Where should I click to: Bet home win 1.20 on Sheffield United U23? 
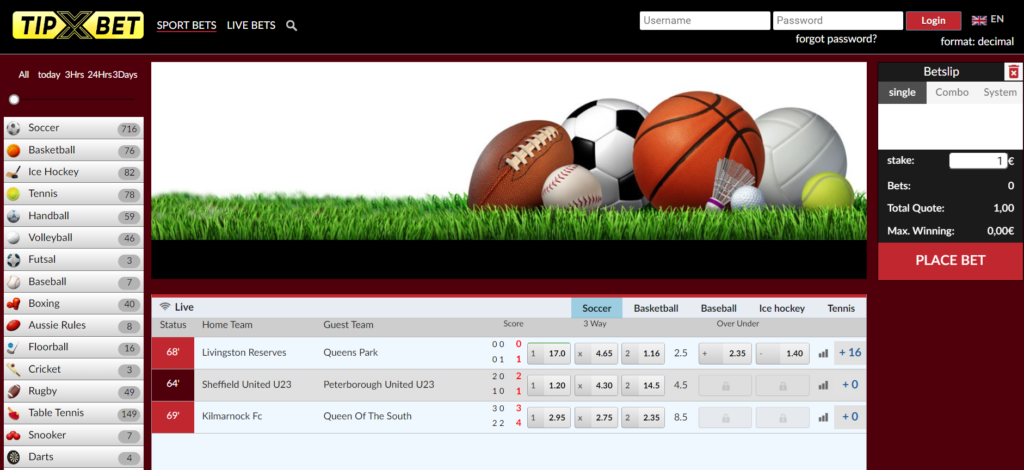point(549,385)
